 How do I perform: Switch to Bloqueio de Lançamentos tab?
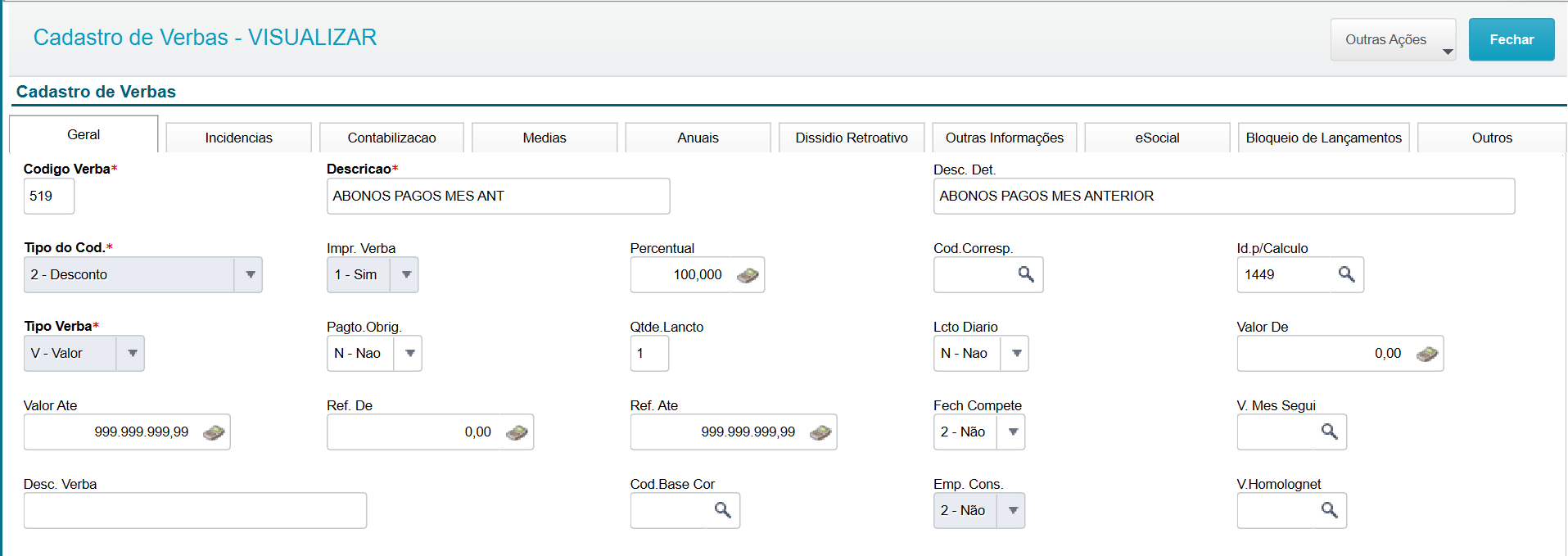1324,138
